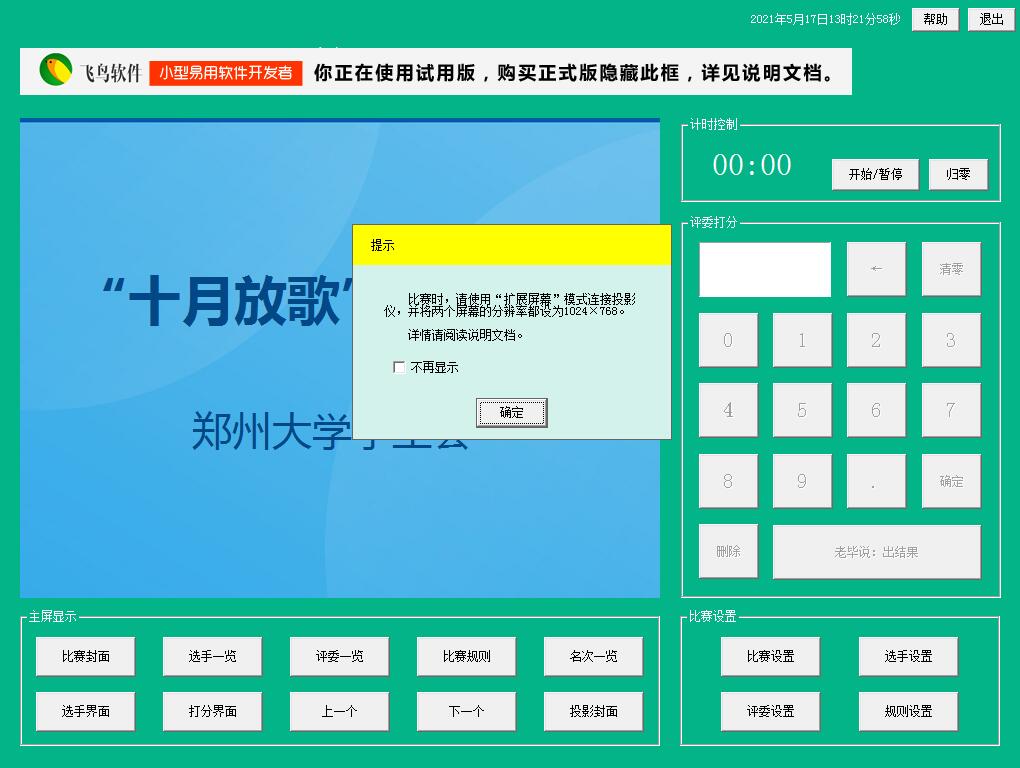The width and height of the screenshot is (1020, 768).
Task: Click 确定 to dismiss the prompt dialog
Action: tap(511, 412)
